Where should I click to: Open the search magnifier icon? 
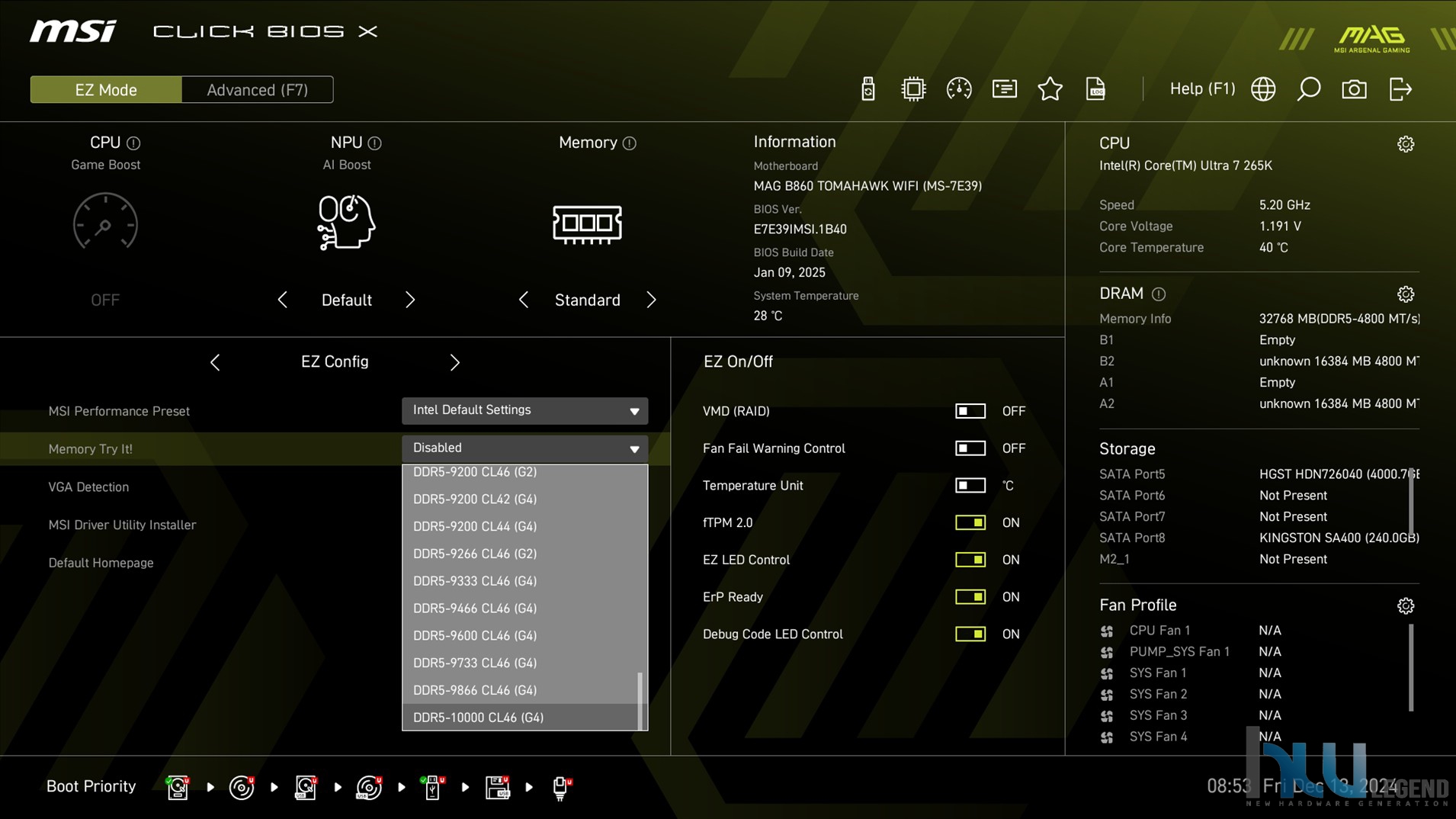[1309, 89]
